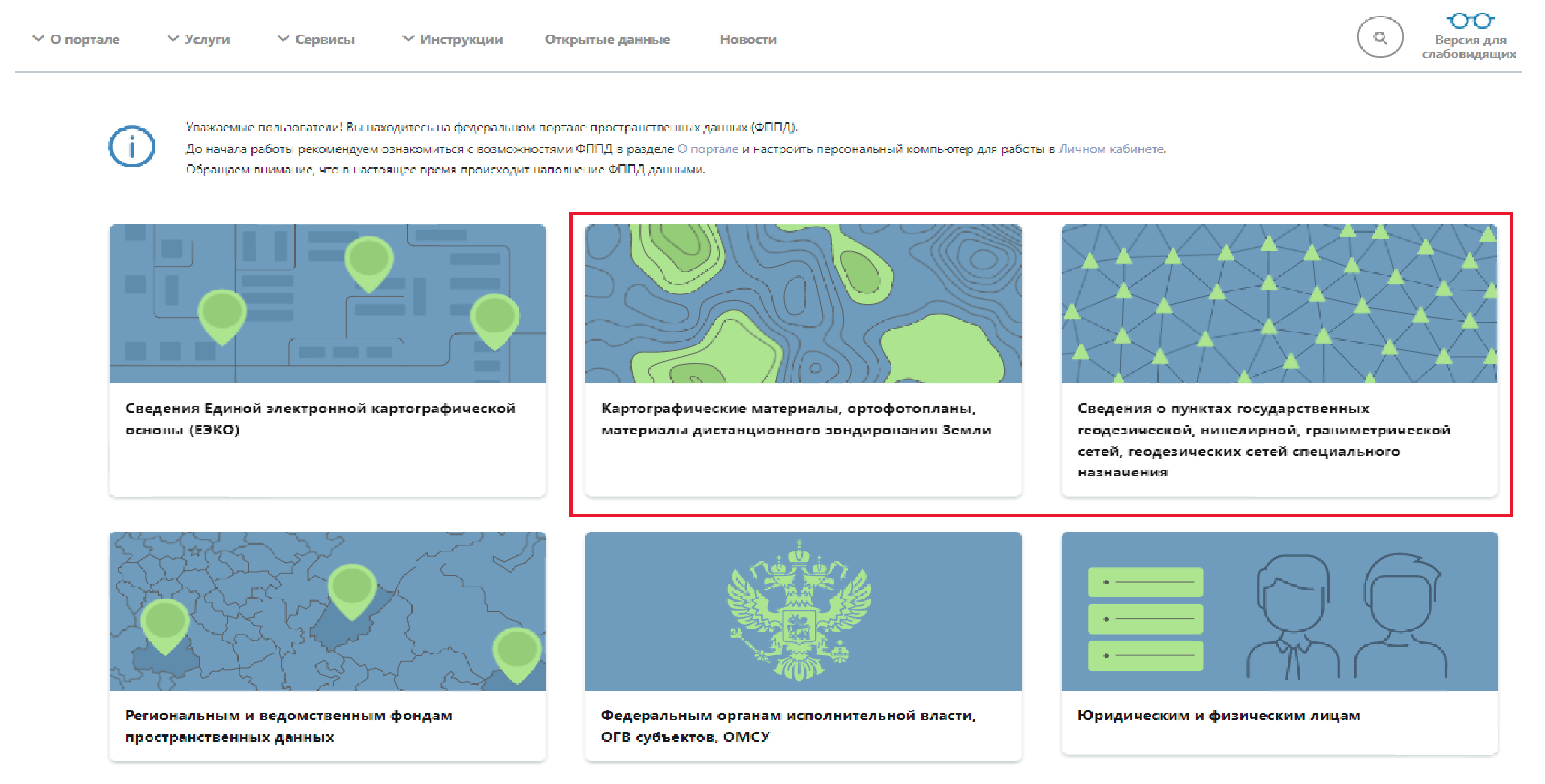Select Открытые данные in navigation

(x=607, y=39)
